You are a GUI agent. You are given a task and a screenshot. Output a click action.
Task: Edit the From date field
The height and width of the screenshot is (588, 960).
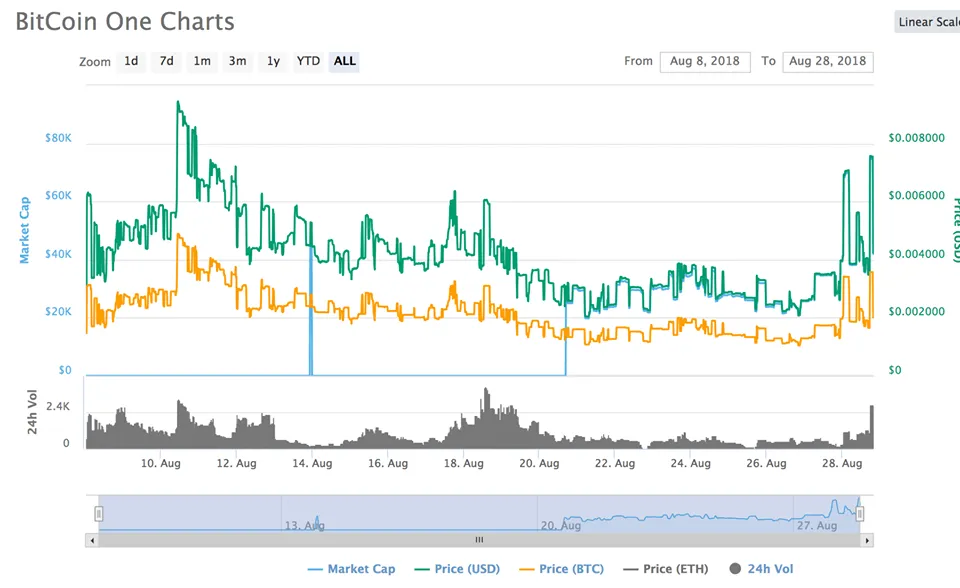pos(705,61)
